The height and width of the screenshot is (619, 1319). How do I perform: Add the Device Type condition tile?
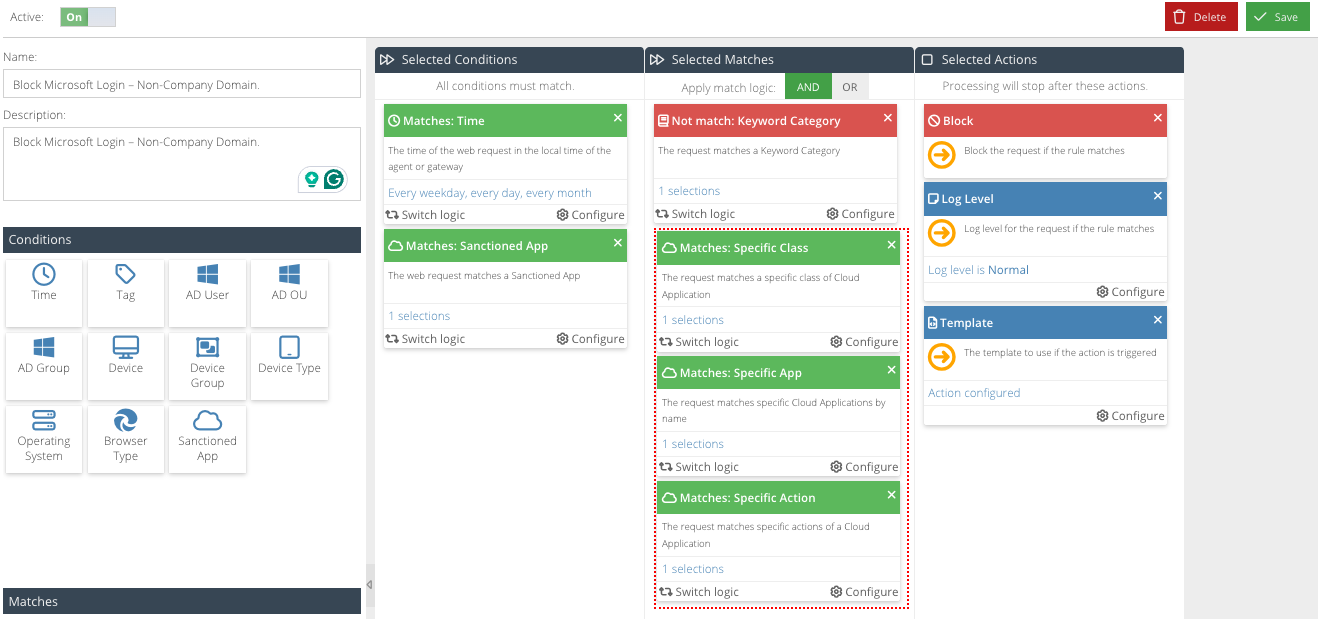point(289,366)
